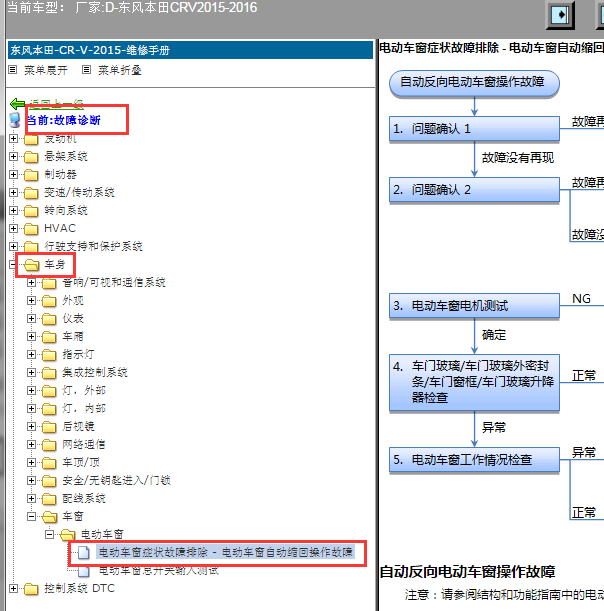Select the 灯, 内部 tree item

click(x=84, y=409)
